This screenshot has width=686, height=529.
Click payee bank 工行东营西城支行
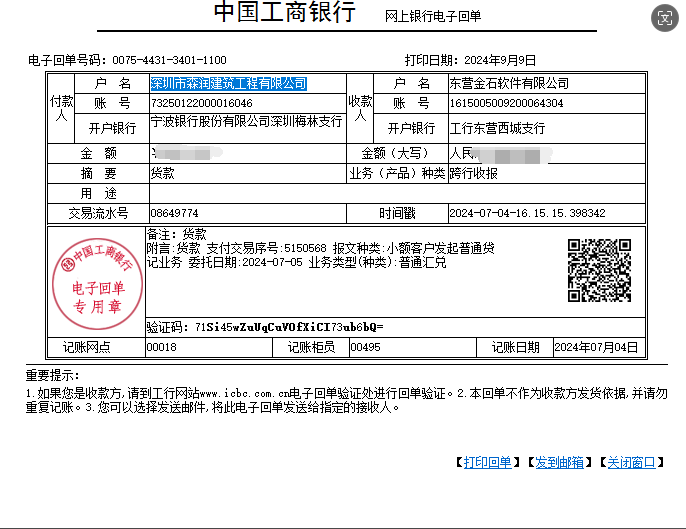(x=497, y=128)
